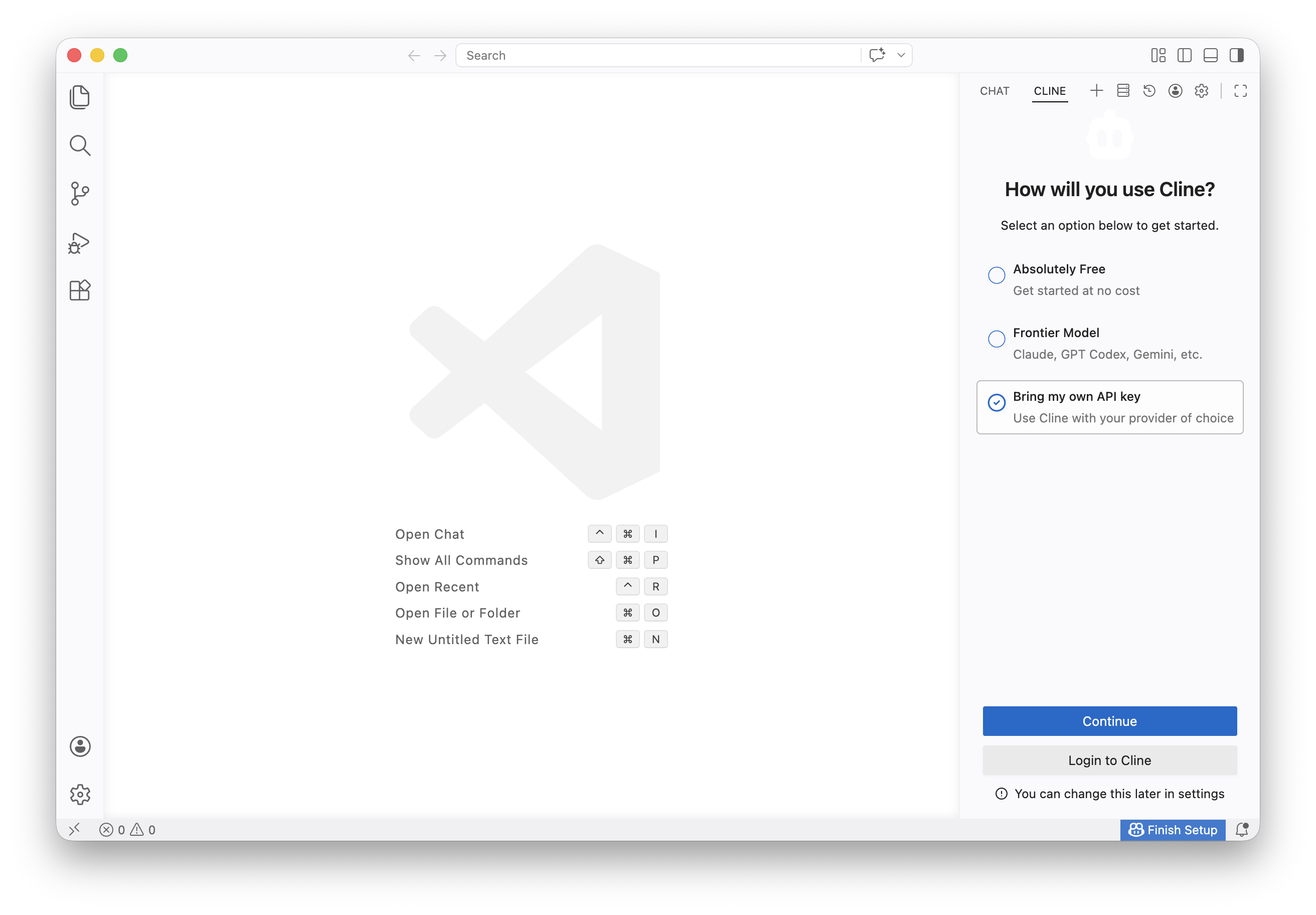The height and width of the screenshot is (915, 1316).
Task: Click the 'How will you use Cline?' heading
Action: [1110, 189]
